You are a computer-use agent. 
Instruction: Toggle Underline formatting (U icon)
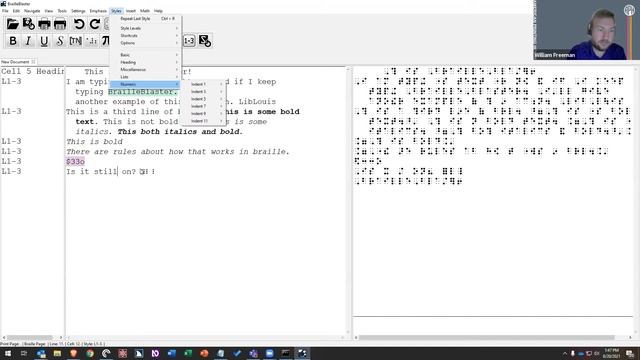(44, 41)
